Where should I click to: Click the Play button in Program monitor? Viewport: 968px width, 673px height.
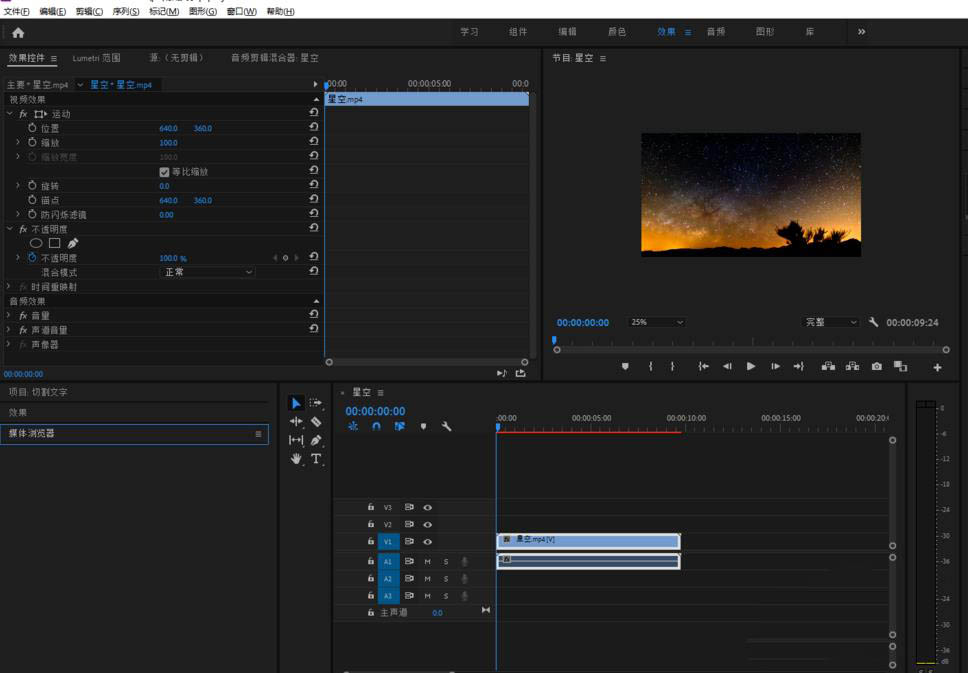[x=751, y=367]
